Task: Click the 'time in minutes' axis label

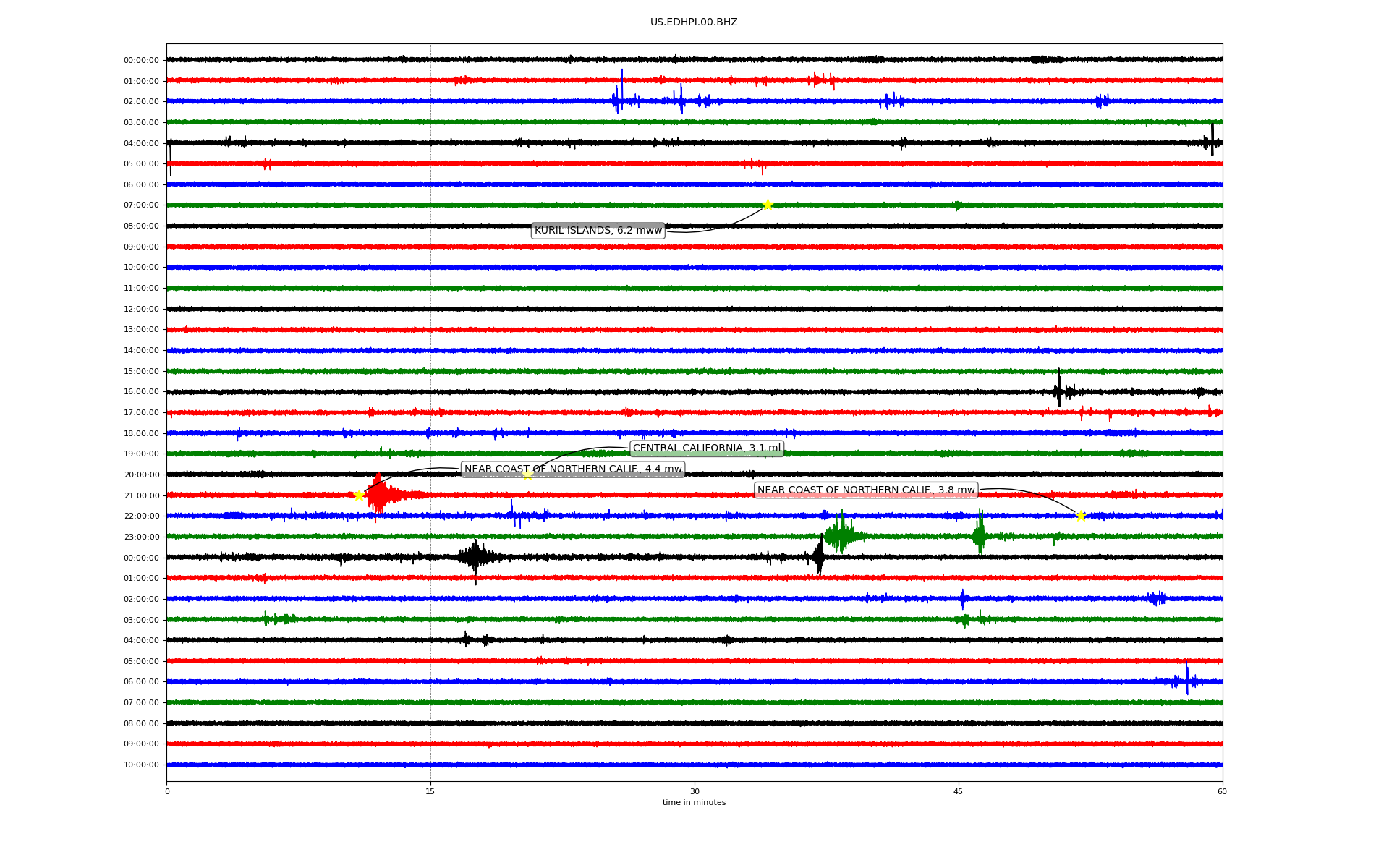Action: (693, 802)
